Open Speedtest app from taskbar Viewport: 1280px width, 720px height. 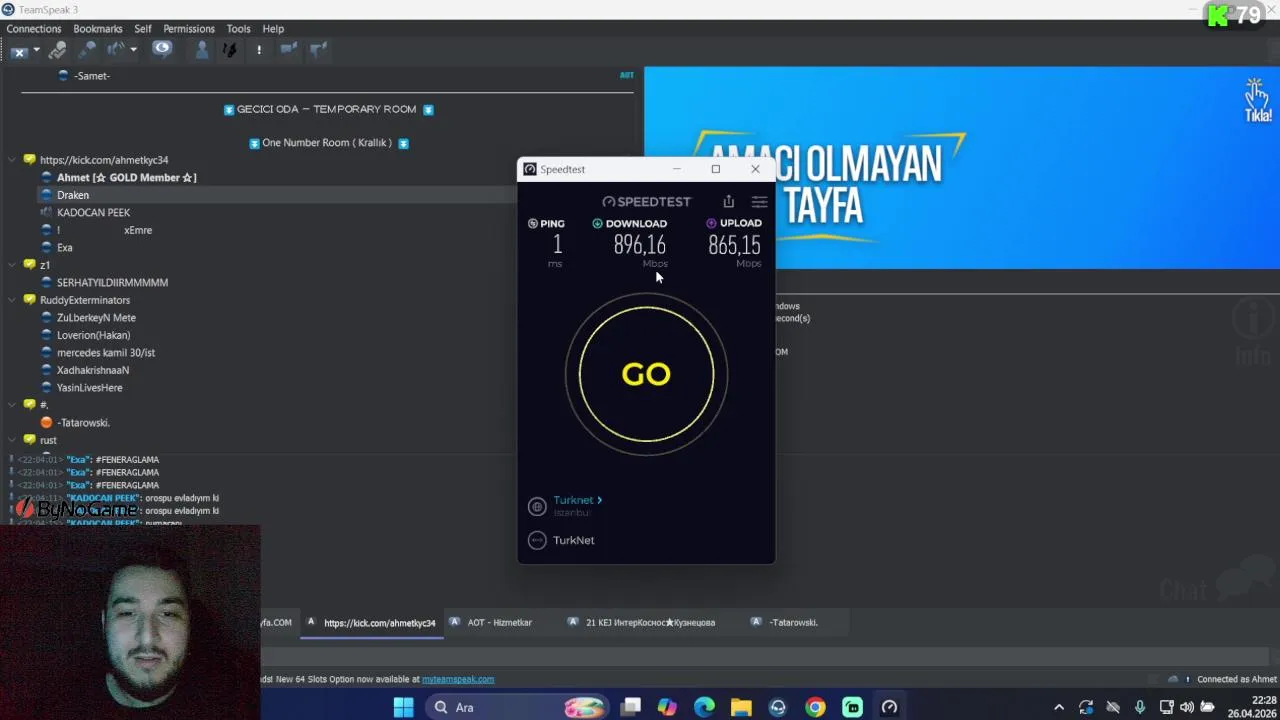(x=889, y=708)
